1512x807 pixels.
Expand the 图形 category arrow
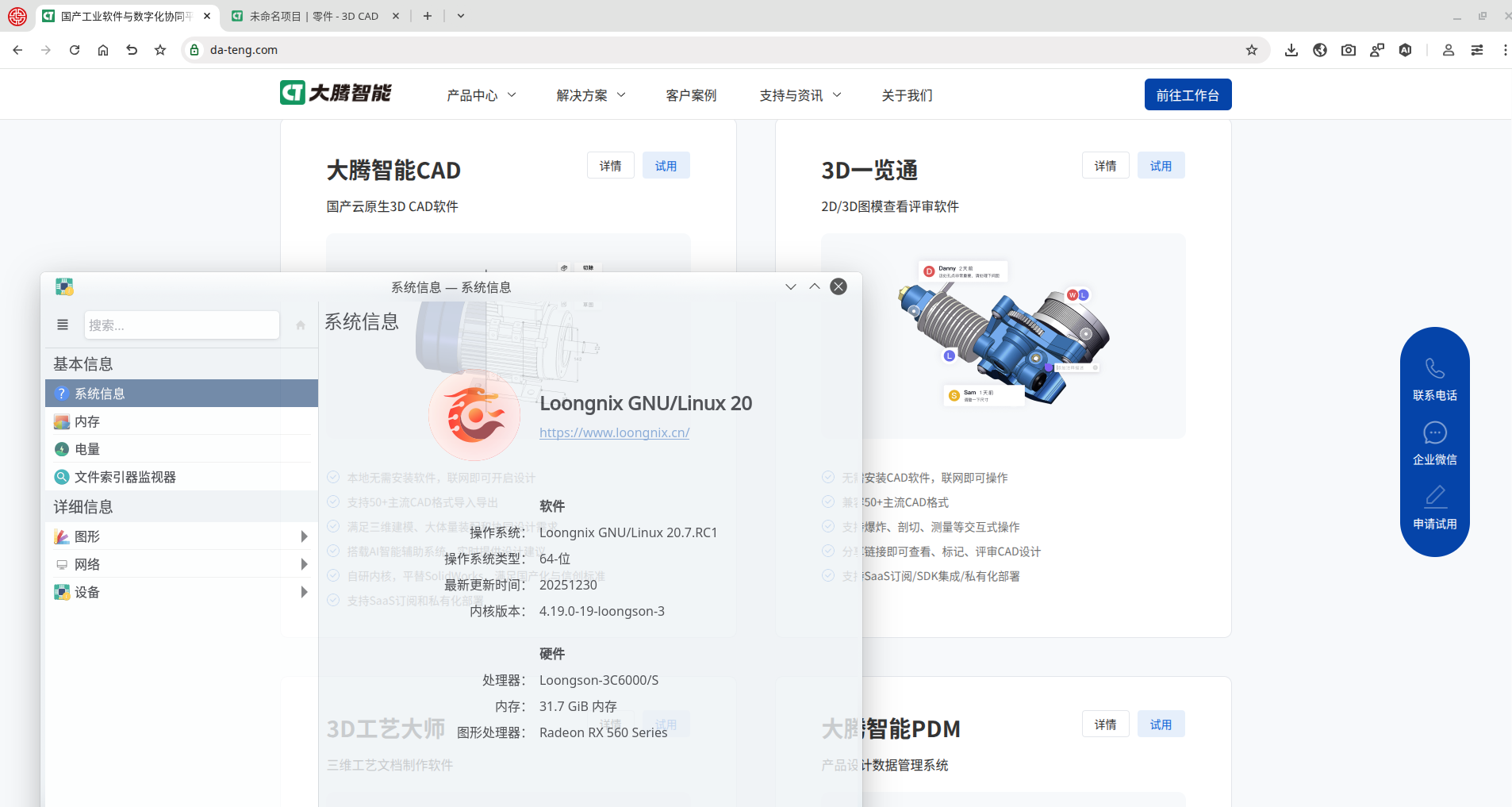(x=304, y=536)
